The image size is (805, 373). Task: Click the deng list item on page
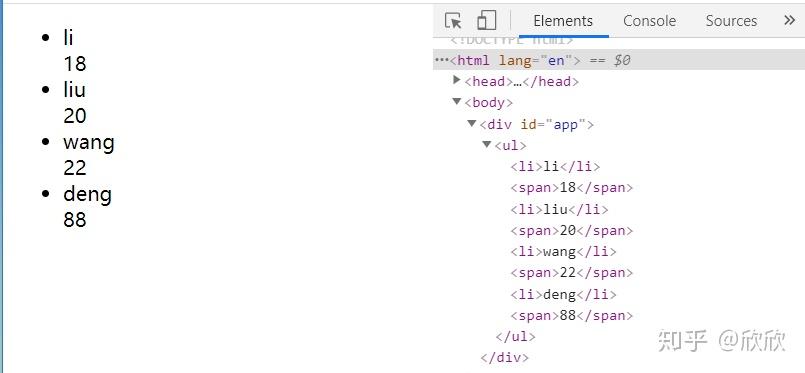pos(87,195)
